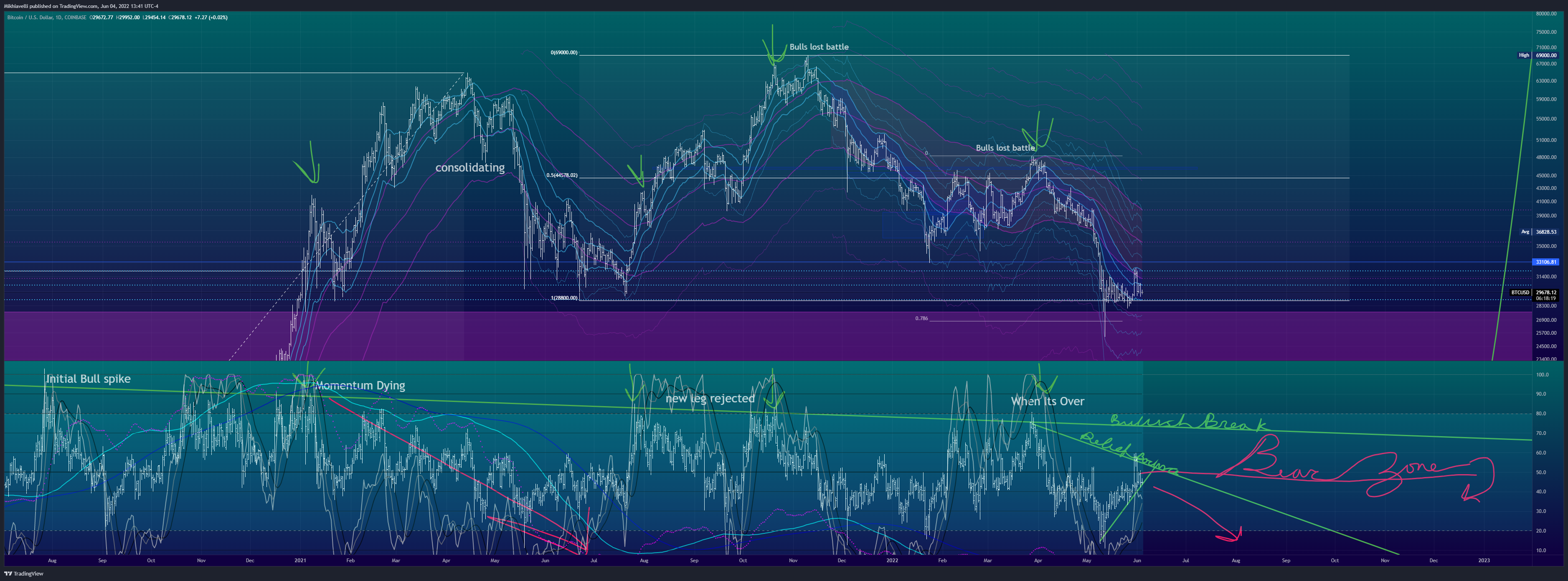Viewport: 1568px width, 581px height.
Task: Click the daily change +7.27 (+0.02%)
Action: tap(211, 18)
